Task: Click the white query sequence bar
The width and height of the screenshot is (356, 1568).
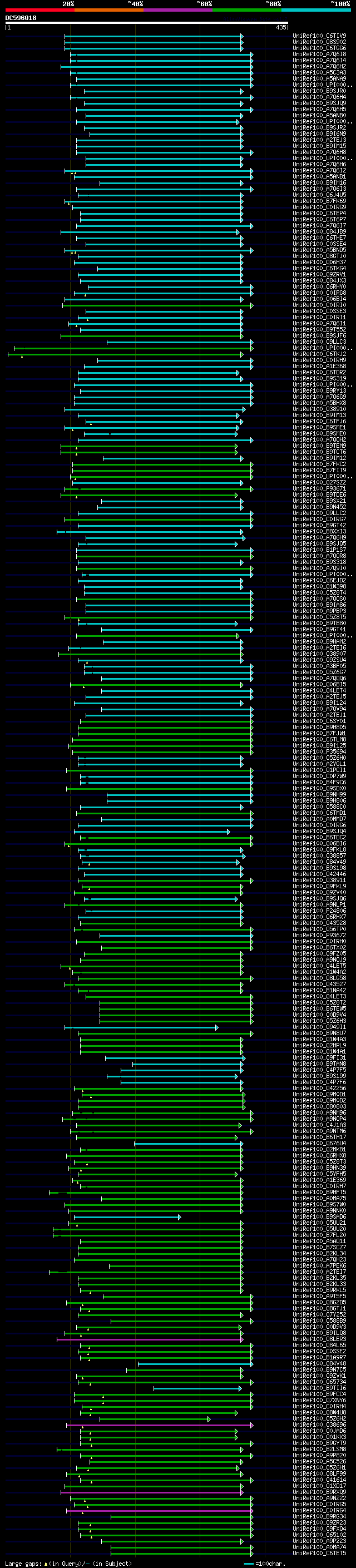Action: (x=147, y=23)
